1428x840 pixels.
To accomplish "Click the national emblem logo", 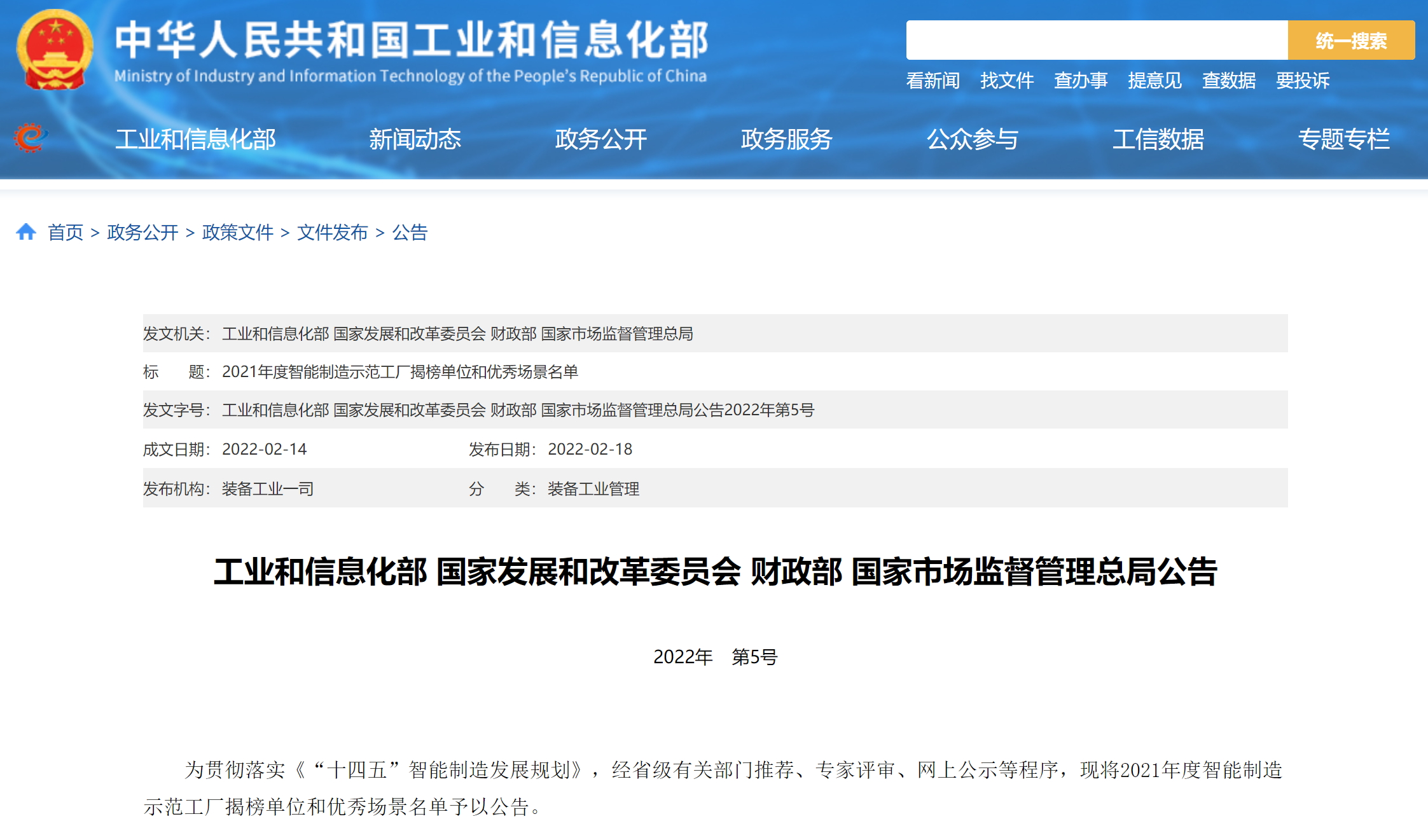I will point(55,50).
